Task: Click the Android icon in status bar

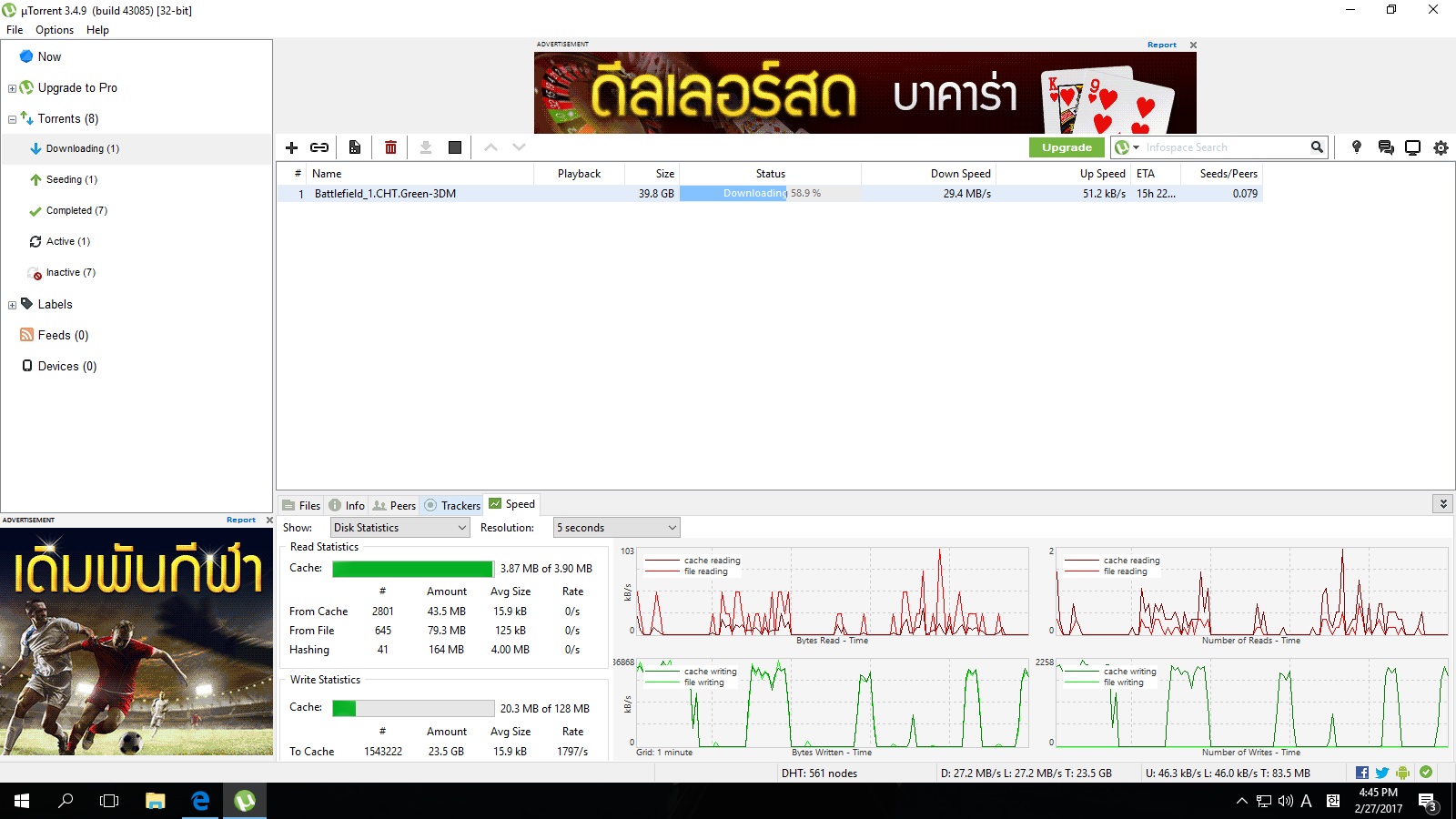Action: point(1402,773)
